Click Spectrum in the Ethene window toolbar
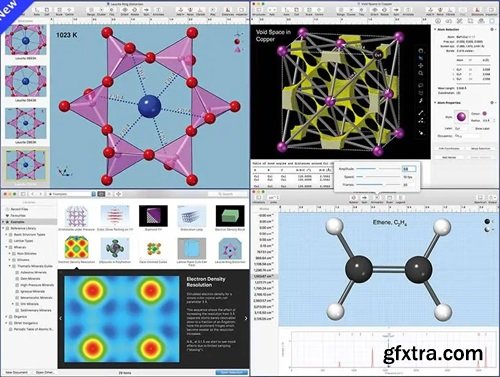 point(480,199)
